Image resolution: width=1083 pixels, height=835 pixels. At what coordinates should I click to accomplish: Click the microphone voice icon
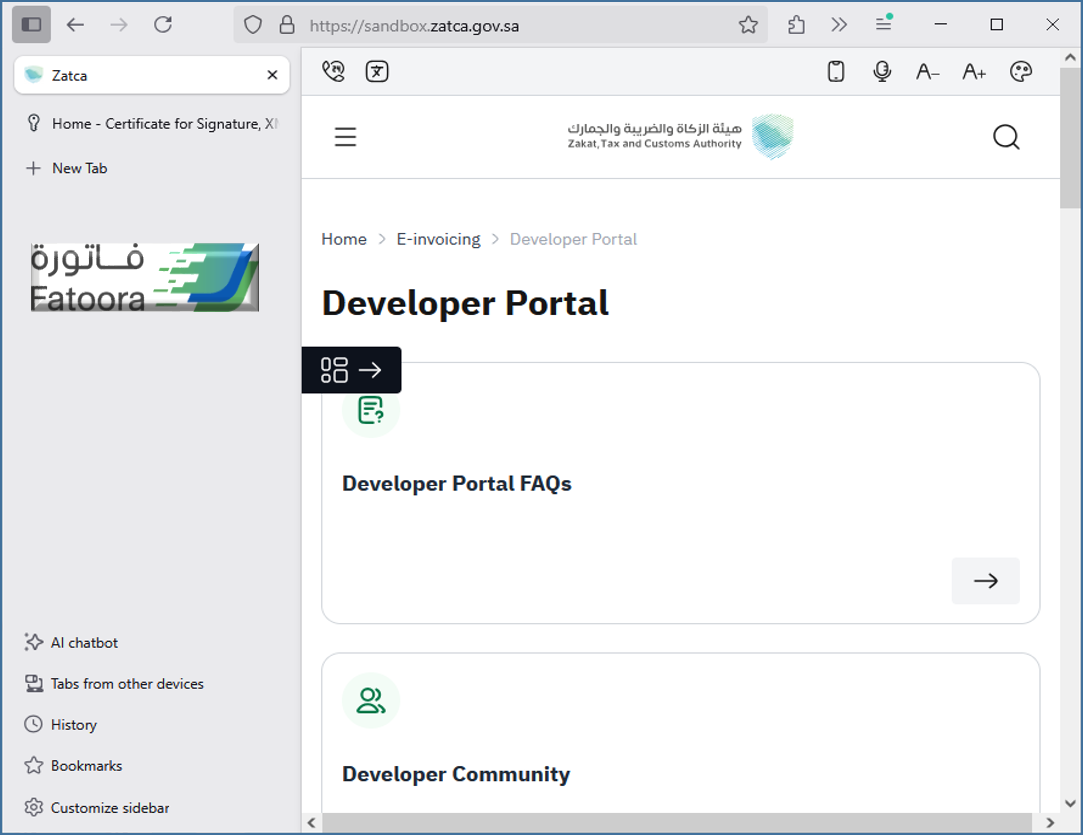click(x=882, y=72)
